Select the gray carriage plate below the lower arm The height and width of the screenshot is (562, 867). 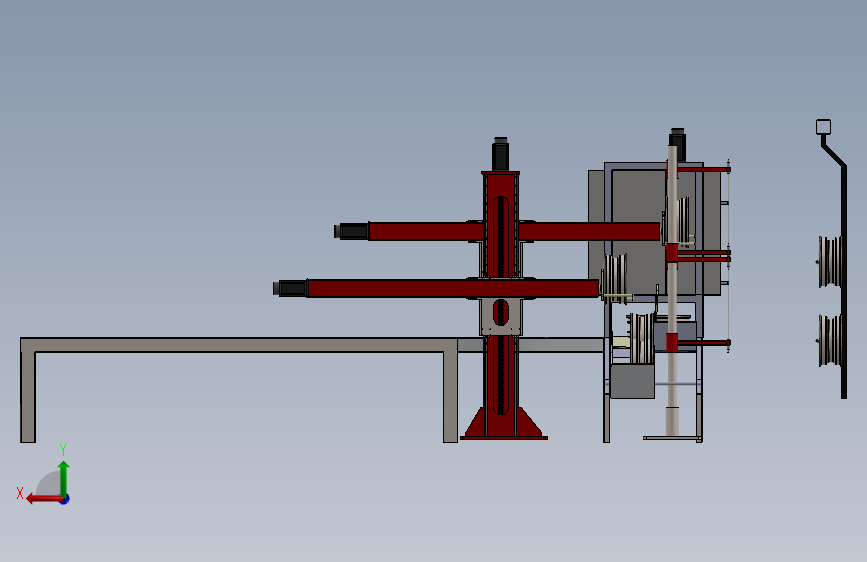pyautogui.click(x=501, y=316)
